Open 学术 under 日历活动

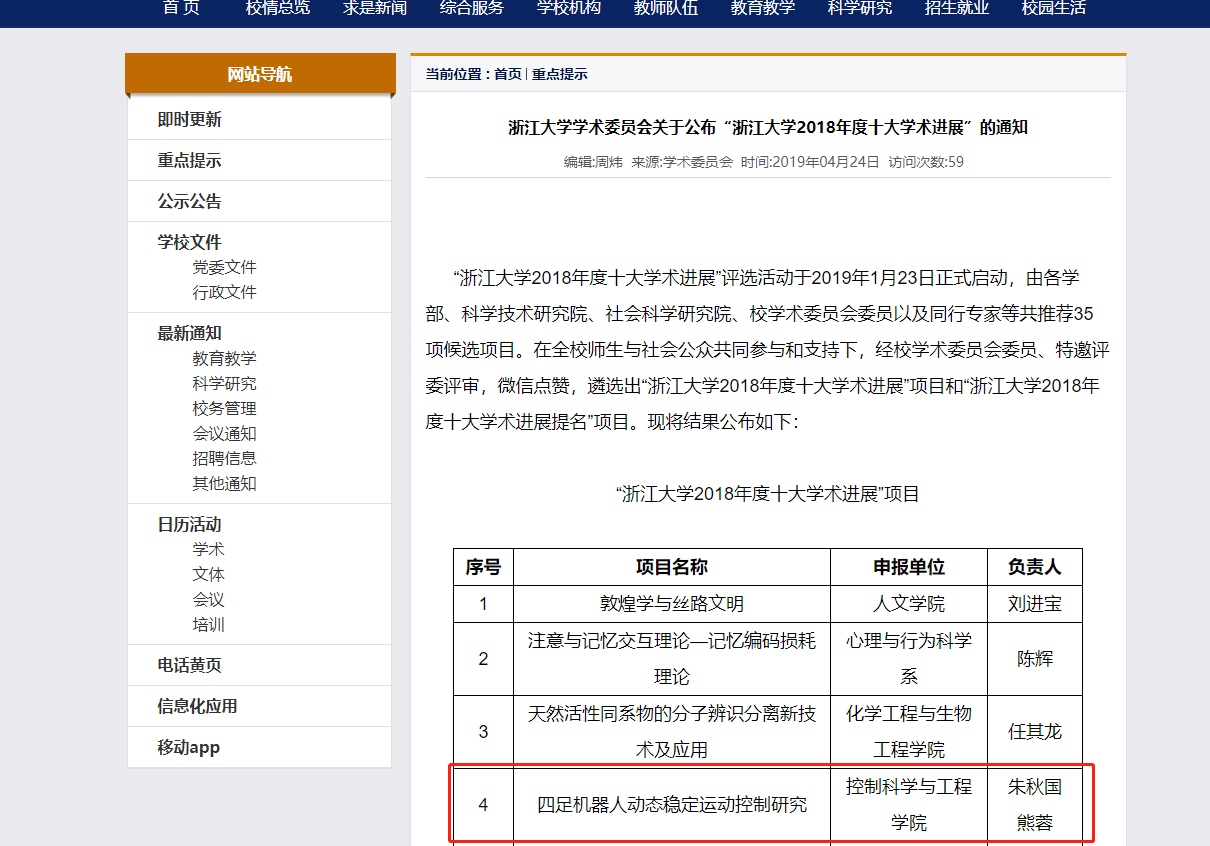[209, 549]
